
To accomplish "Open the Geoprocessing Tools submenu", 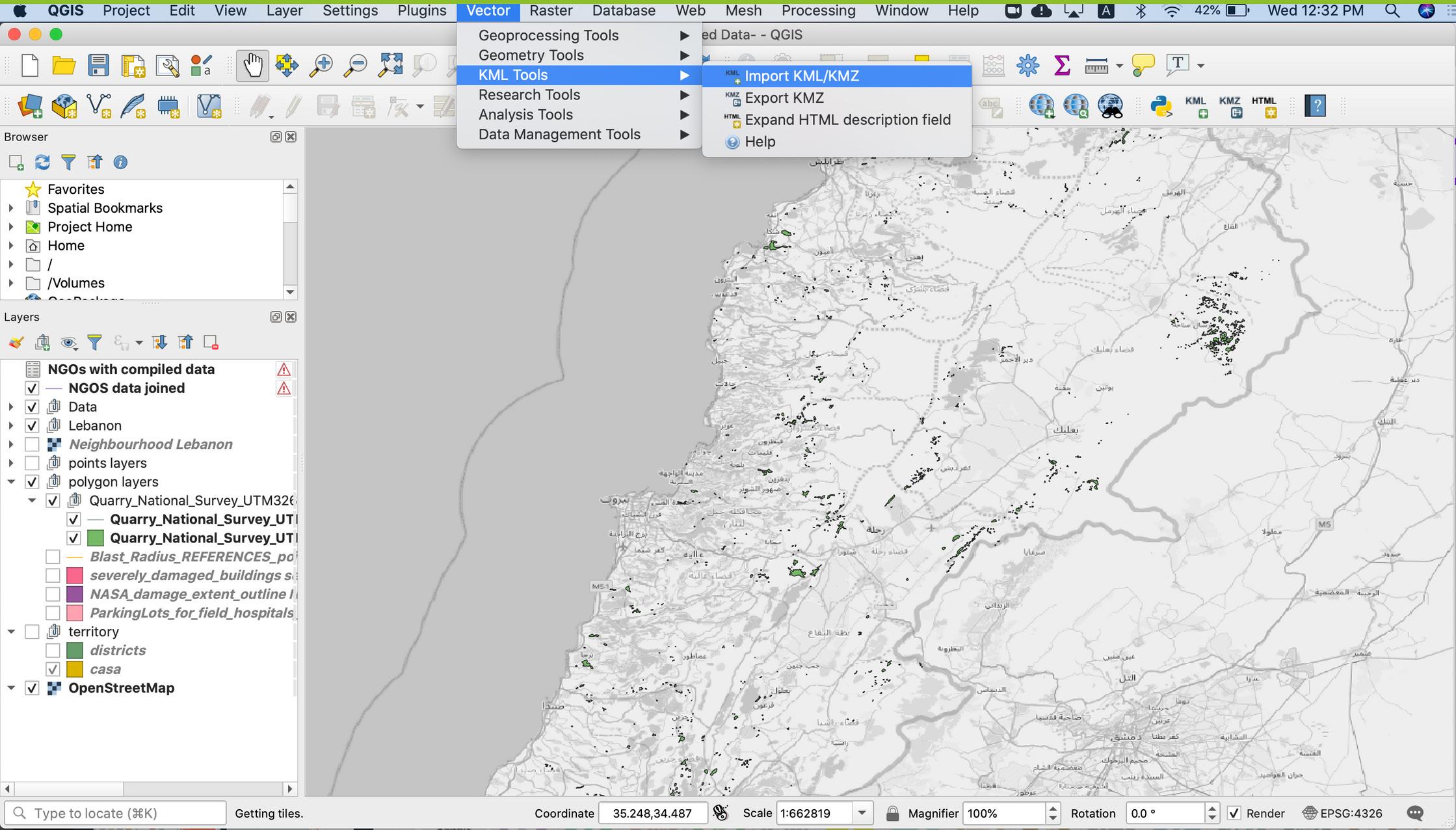I will 548,35.
